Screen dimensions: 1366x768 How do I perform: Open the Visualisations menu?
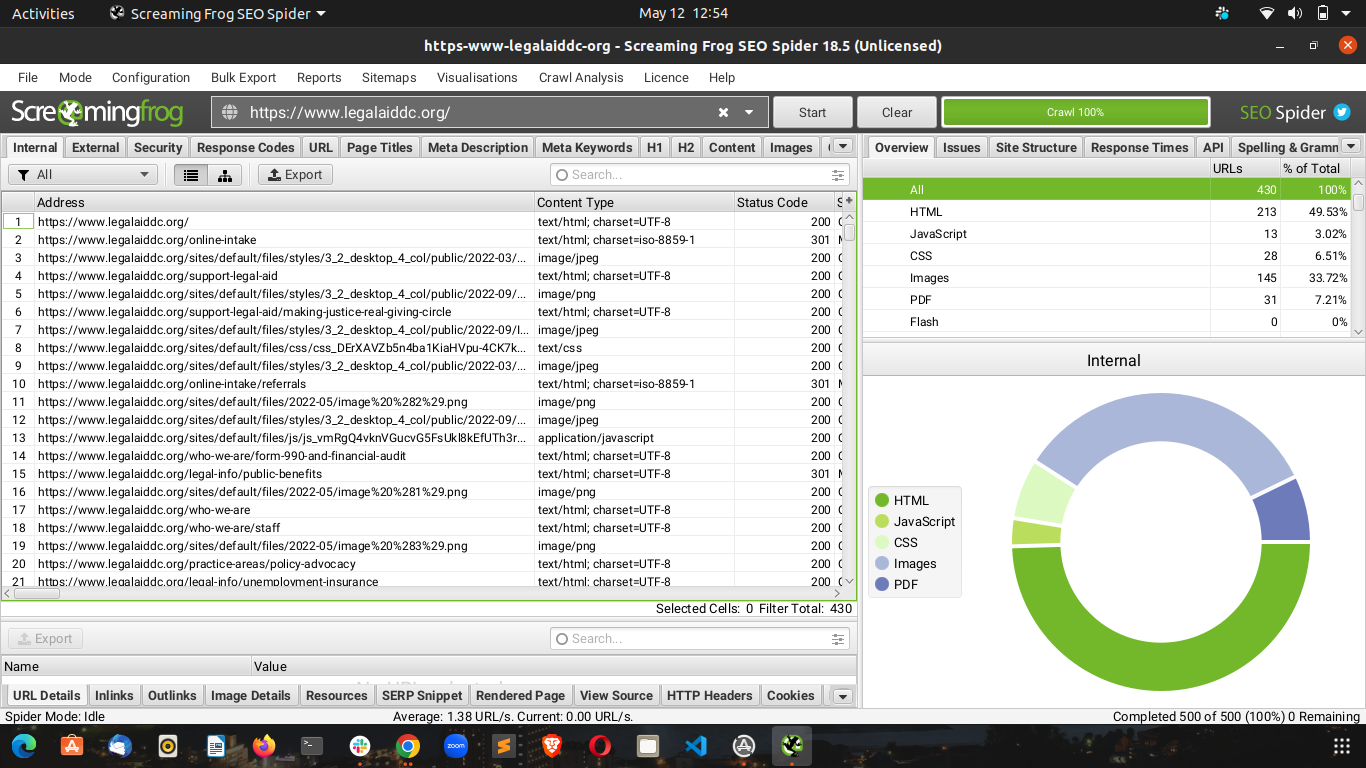[x=477, y=77]
